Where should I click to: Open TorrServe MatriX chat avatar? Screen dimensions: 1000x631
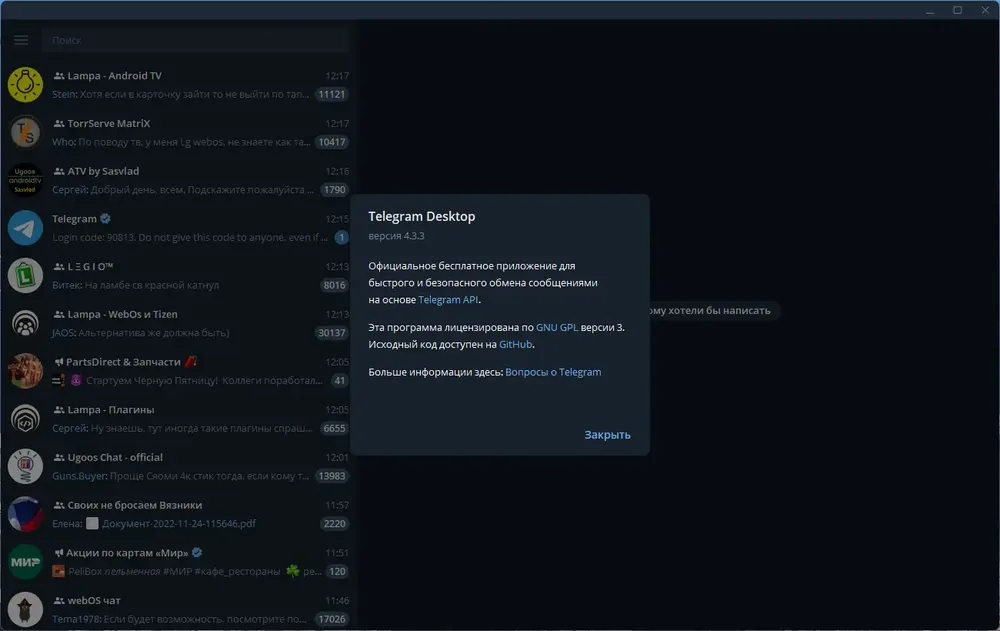(x=25, y=132)
